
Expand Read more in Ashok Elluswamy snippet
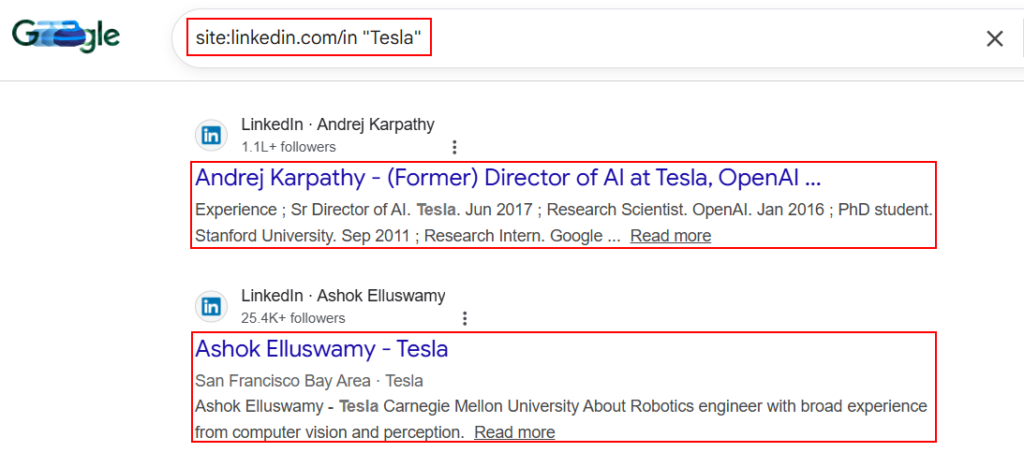[514, 432]
